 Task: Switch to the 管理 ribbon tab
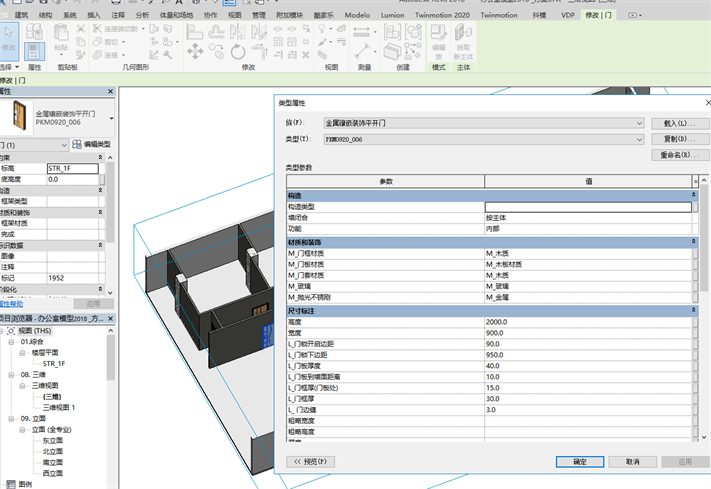258,15
